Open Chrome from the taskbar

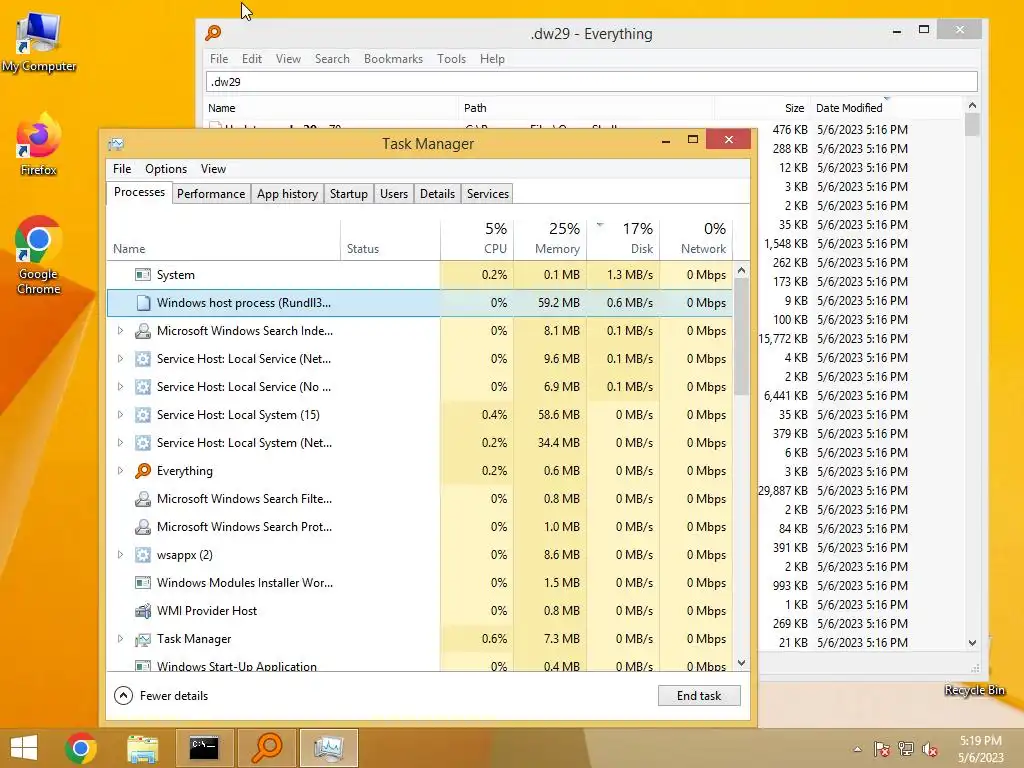(81, 748)
